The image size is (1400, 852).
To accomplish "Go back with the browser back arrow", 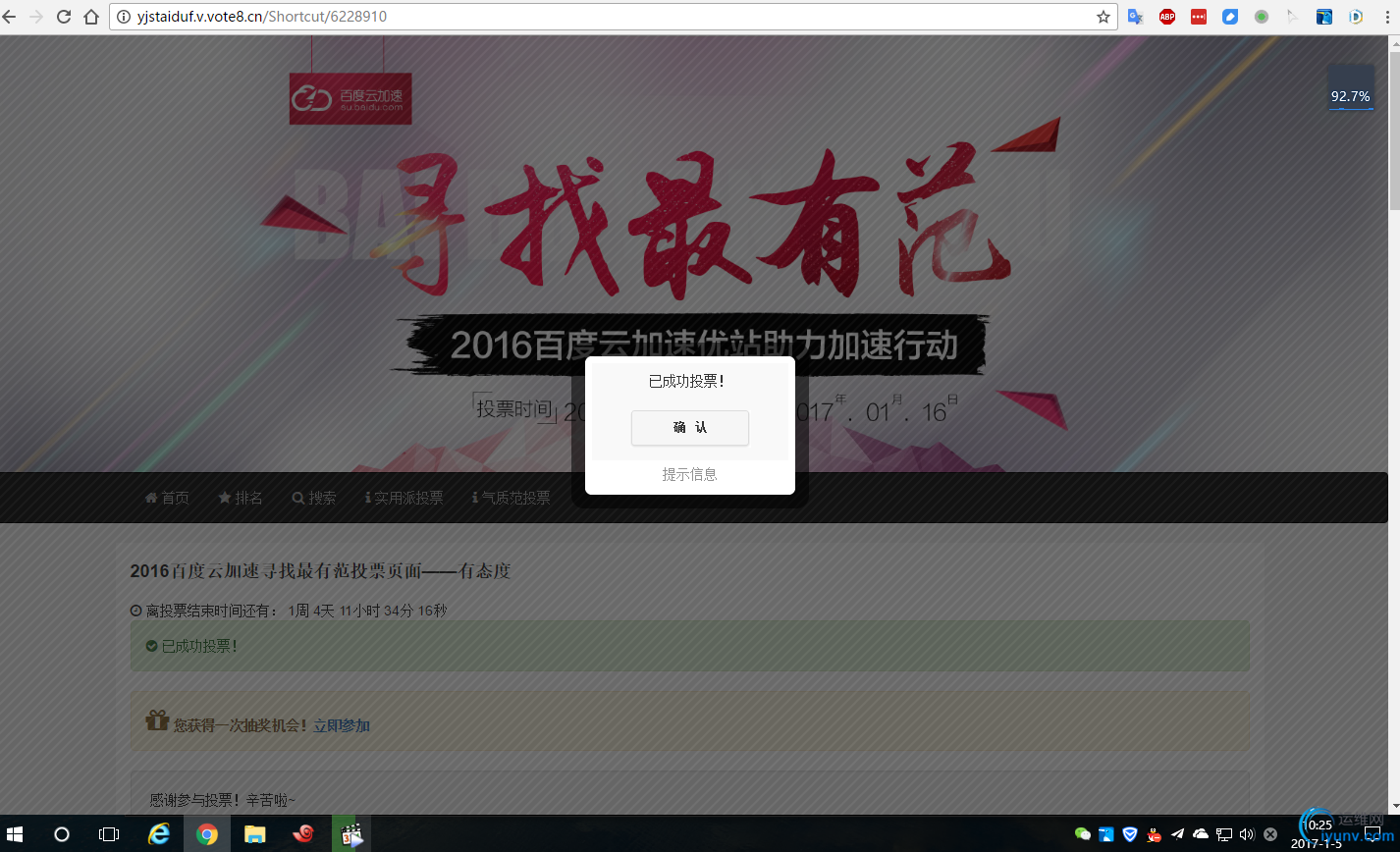I will pyautogui.click(x=10, y=17).
